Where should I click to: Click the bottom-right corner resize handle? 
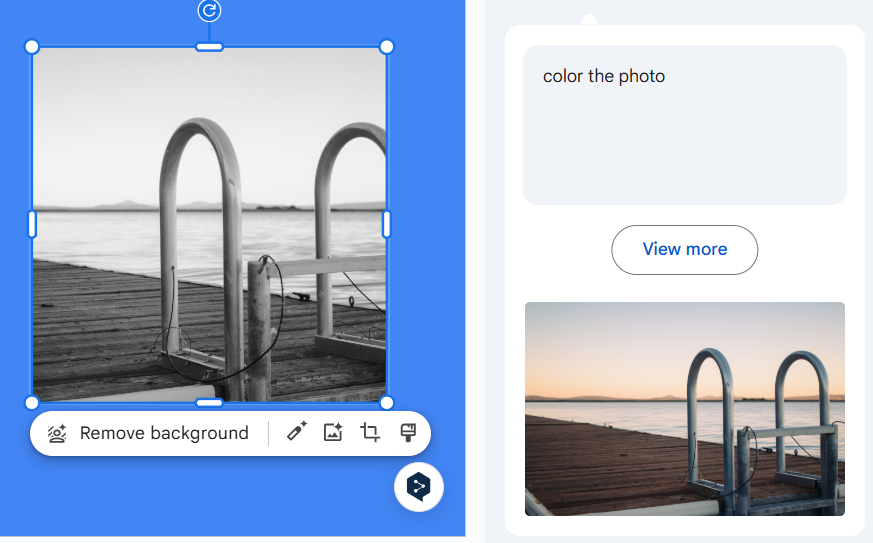(387, 402)
